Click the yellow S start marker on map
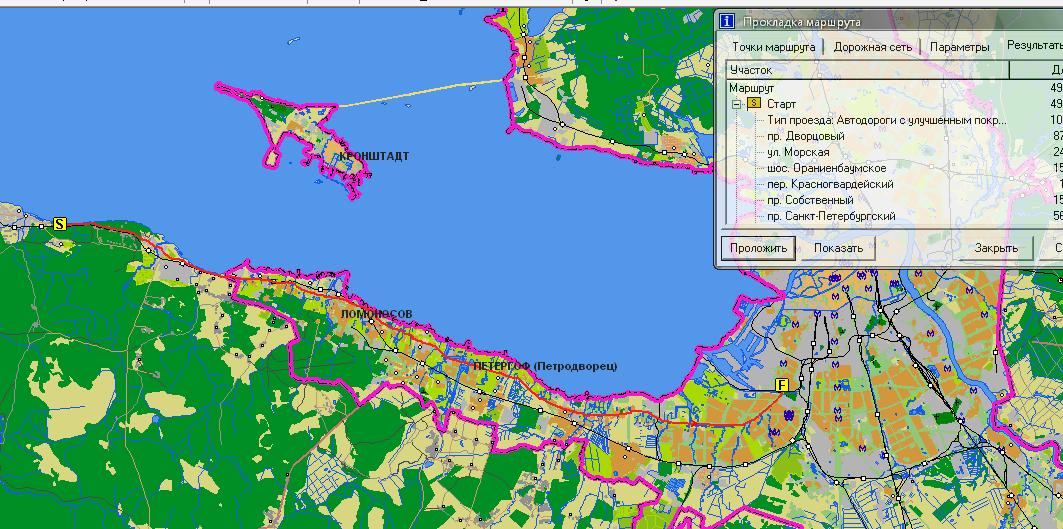The height and width of the screenshot is (529, 1063). click(59, 225)
